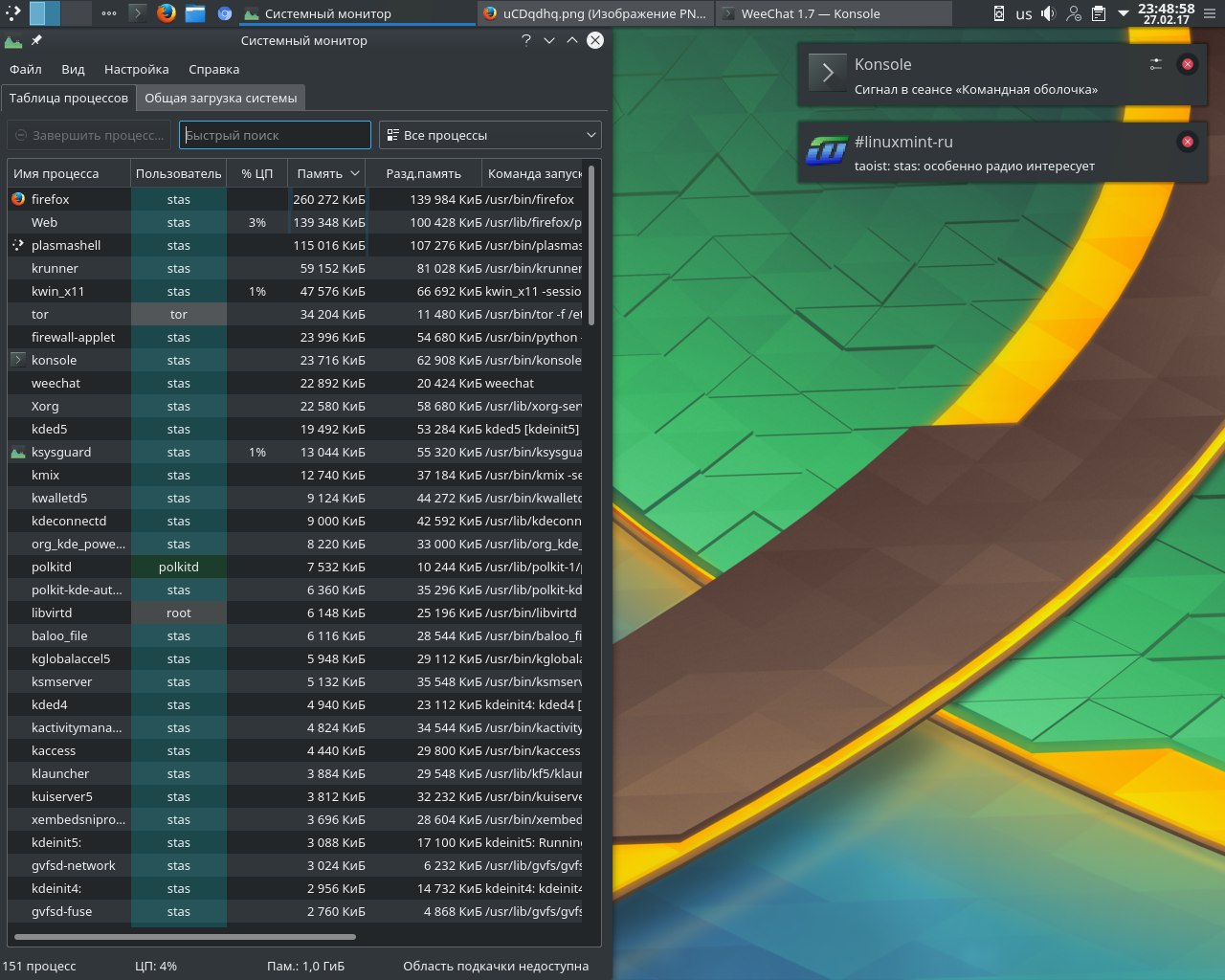Select the weechat process row
Image resolution: width=1225 pixels, height=980 pixels.
(x=296, y=383)
